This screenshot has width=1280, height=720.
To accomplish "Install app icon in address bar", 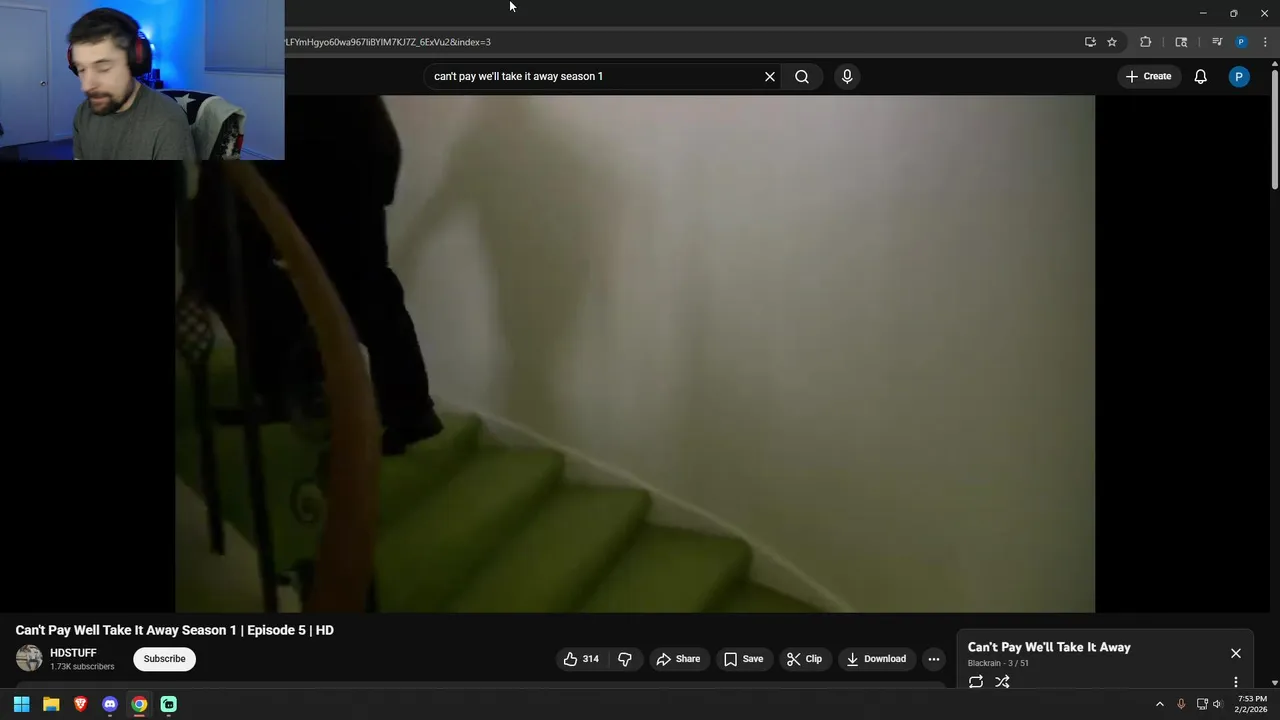I will (x=1090, y=42).
